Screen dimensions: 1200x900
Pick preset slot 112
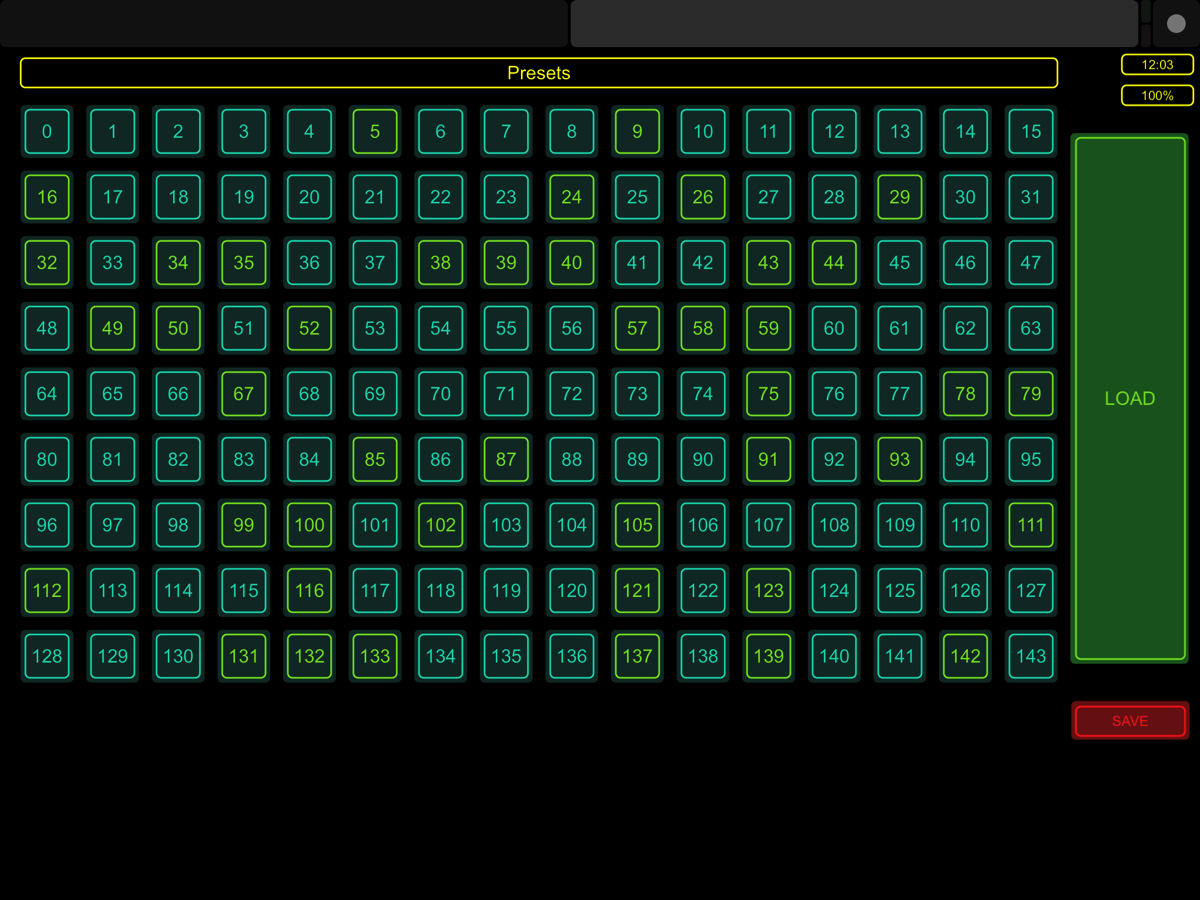pos(47,590)
